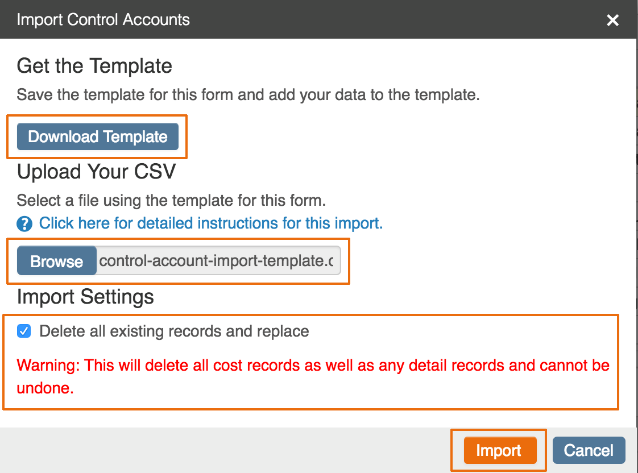
Task: Click the Download Template button
Action: tap(98, 136)
